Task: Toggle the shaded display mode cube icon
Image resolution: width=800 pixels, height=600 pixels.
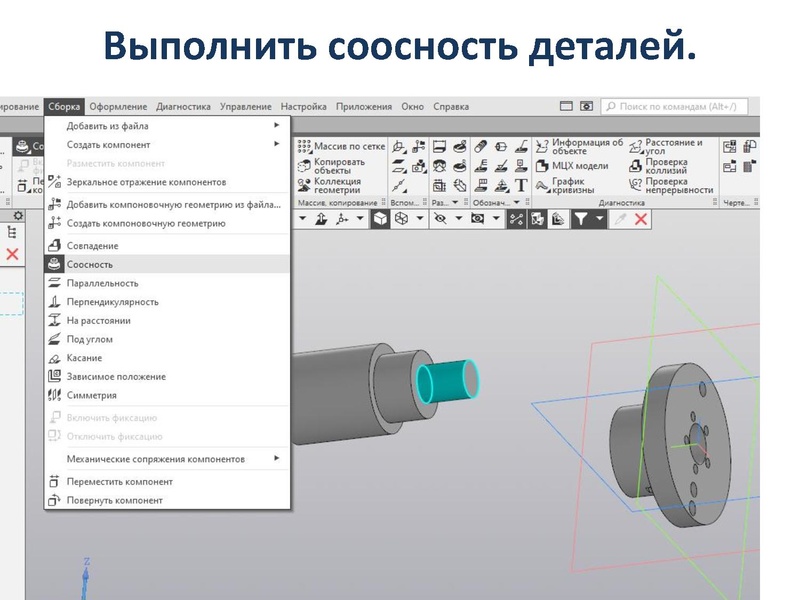Action: tap(379, 217)
